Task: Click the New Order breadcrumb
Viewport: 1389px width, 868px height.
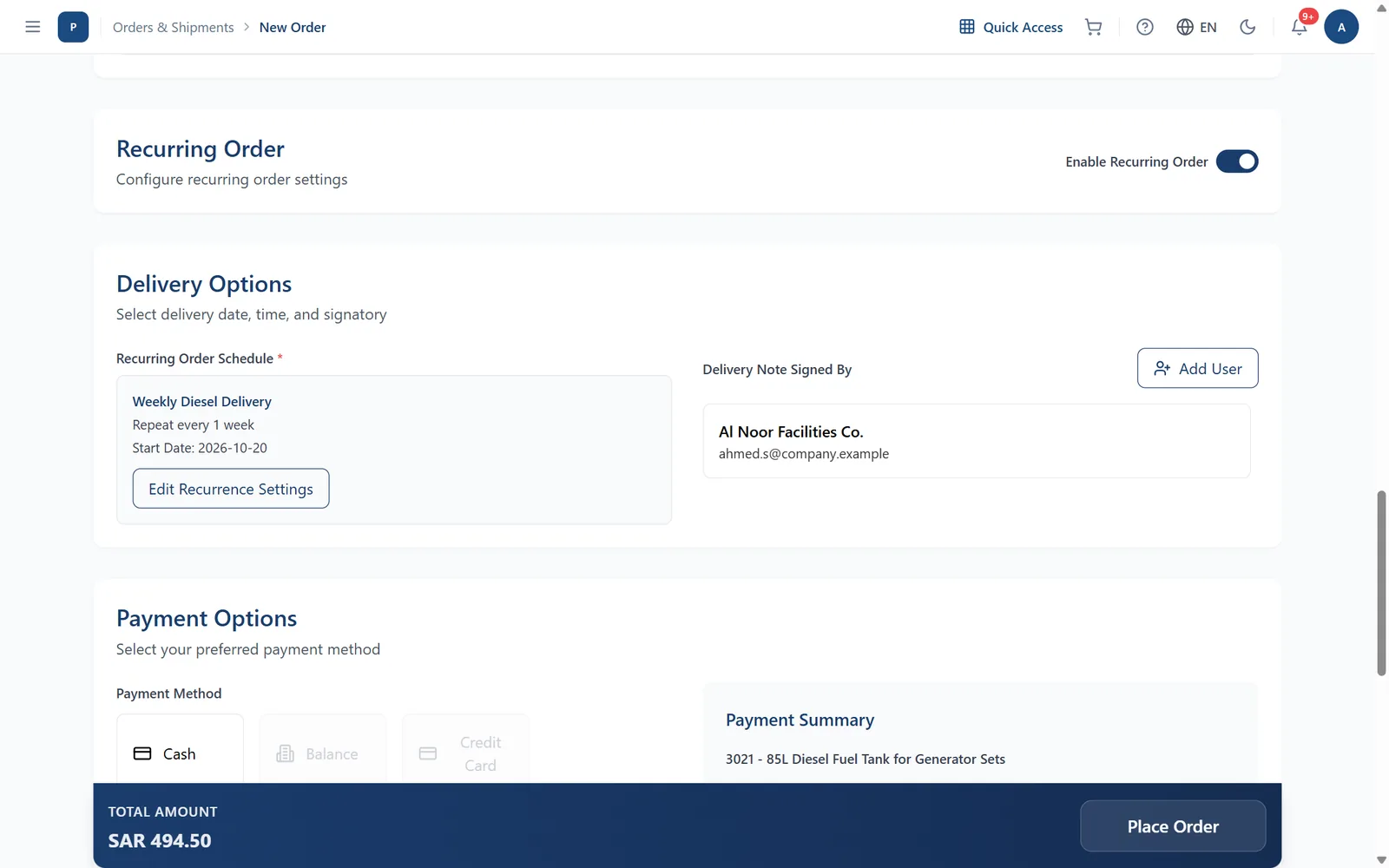Action: [x=293, y=27]
